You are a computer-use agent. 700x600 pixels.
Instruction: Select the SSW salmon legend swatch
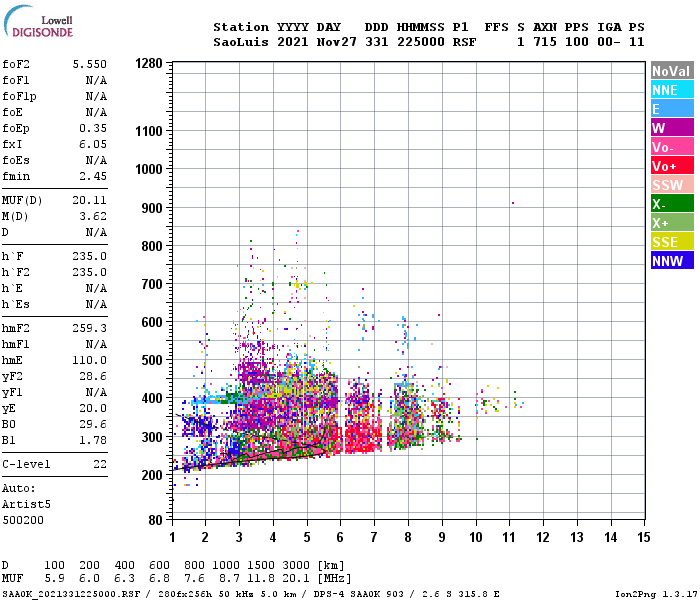[x=672, y=185]
